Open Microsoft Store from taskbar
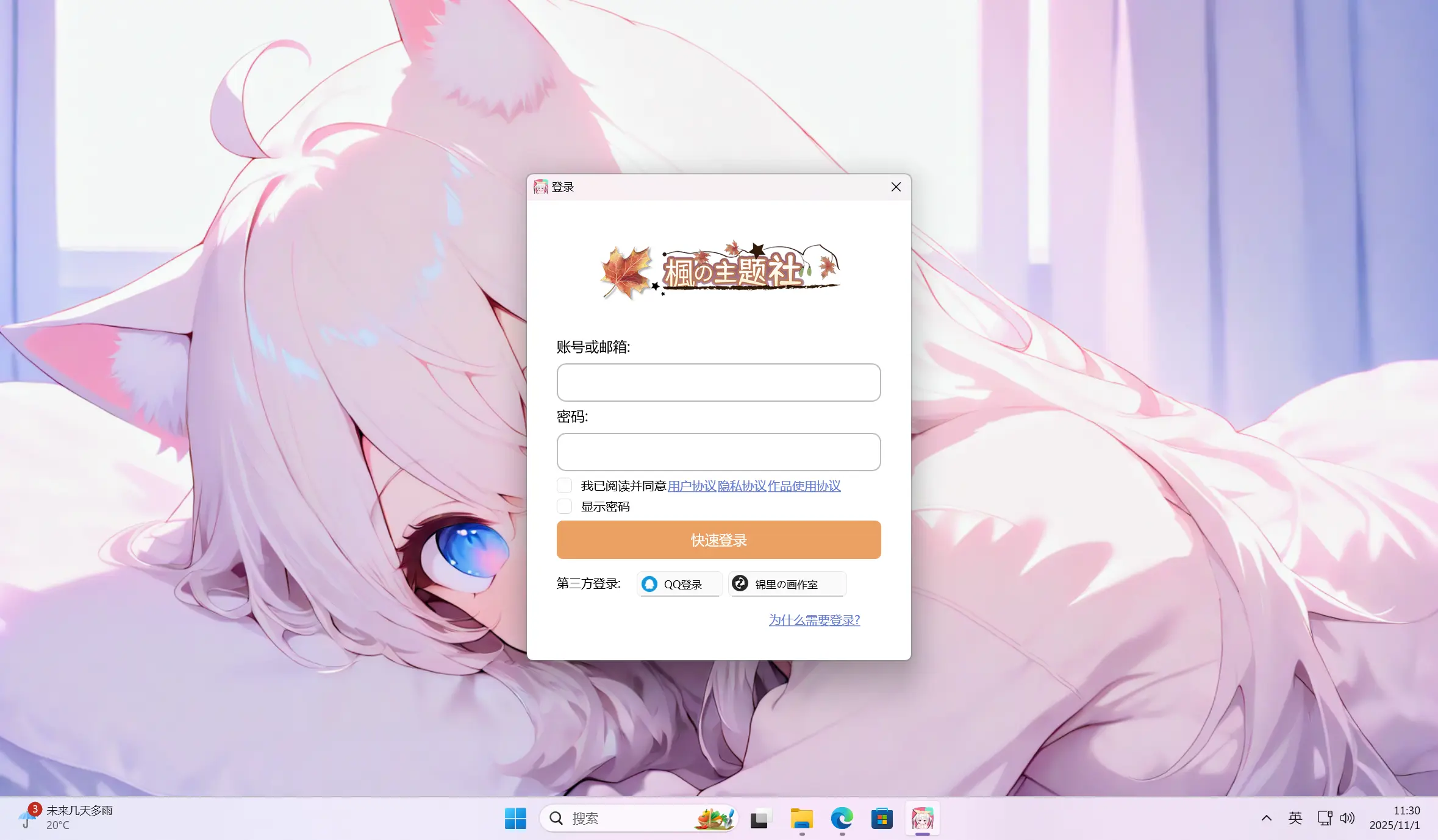 (882, 819)
